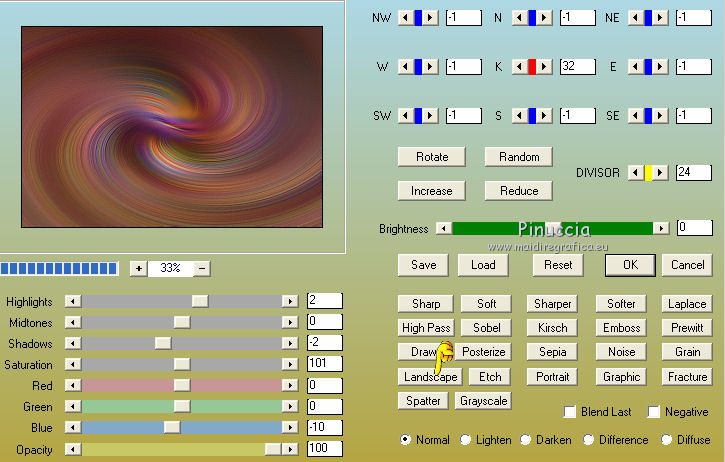Select the Diffuse blend mode radio
Image resolution: width=725 pixels, height=462 pixels.
666,439
